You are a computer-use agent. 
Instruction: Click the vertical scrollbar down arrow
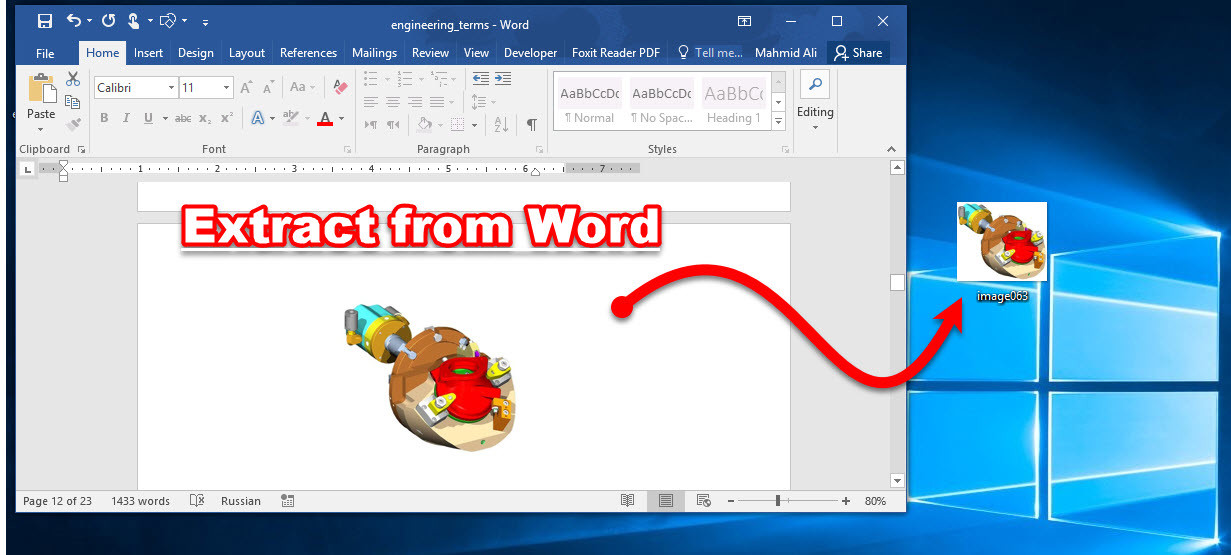(897, 480)
